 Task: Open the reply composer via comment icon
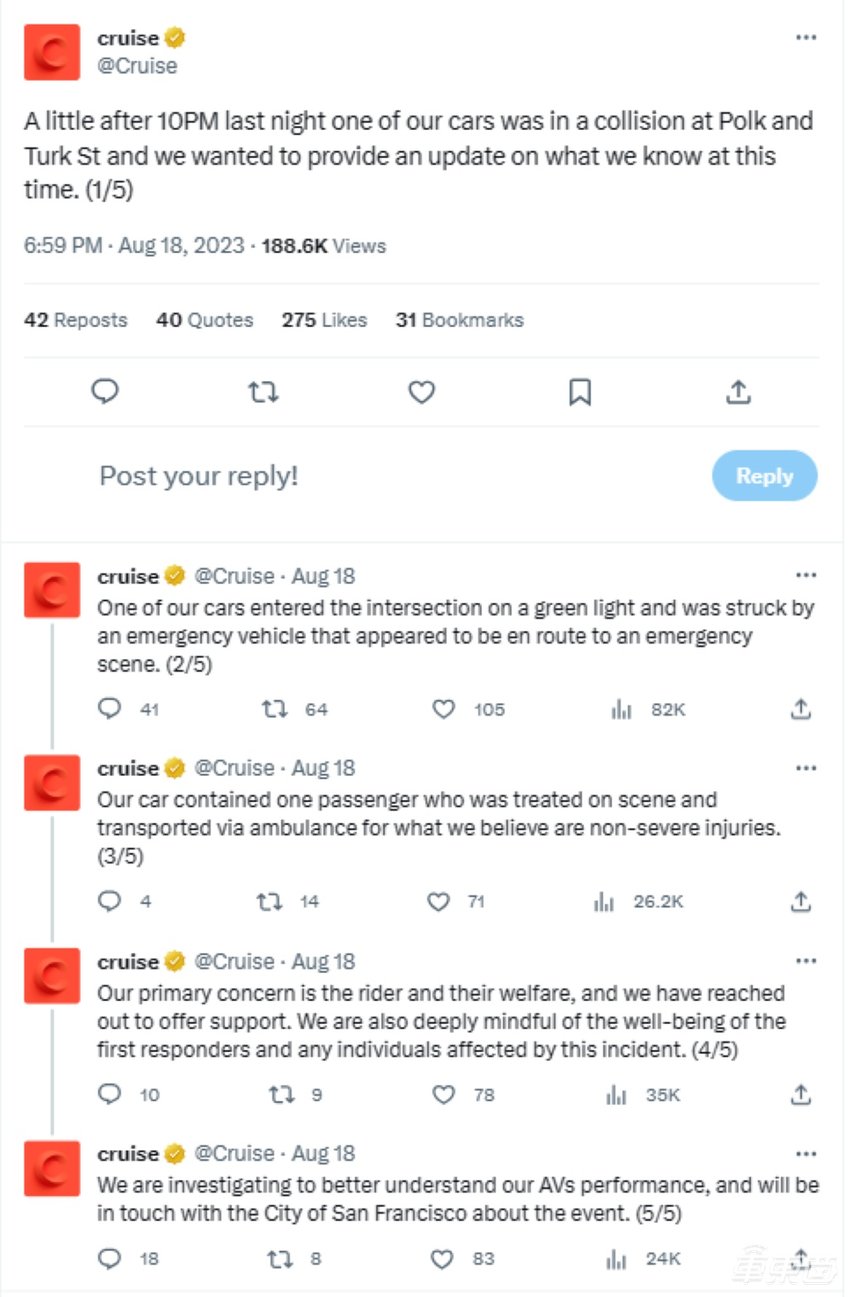coord(105,391)
